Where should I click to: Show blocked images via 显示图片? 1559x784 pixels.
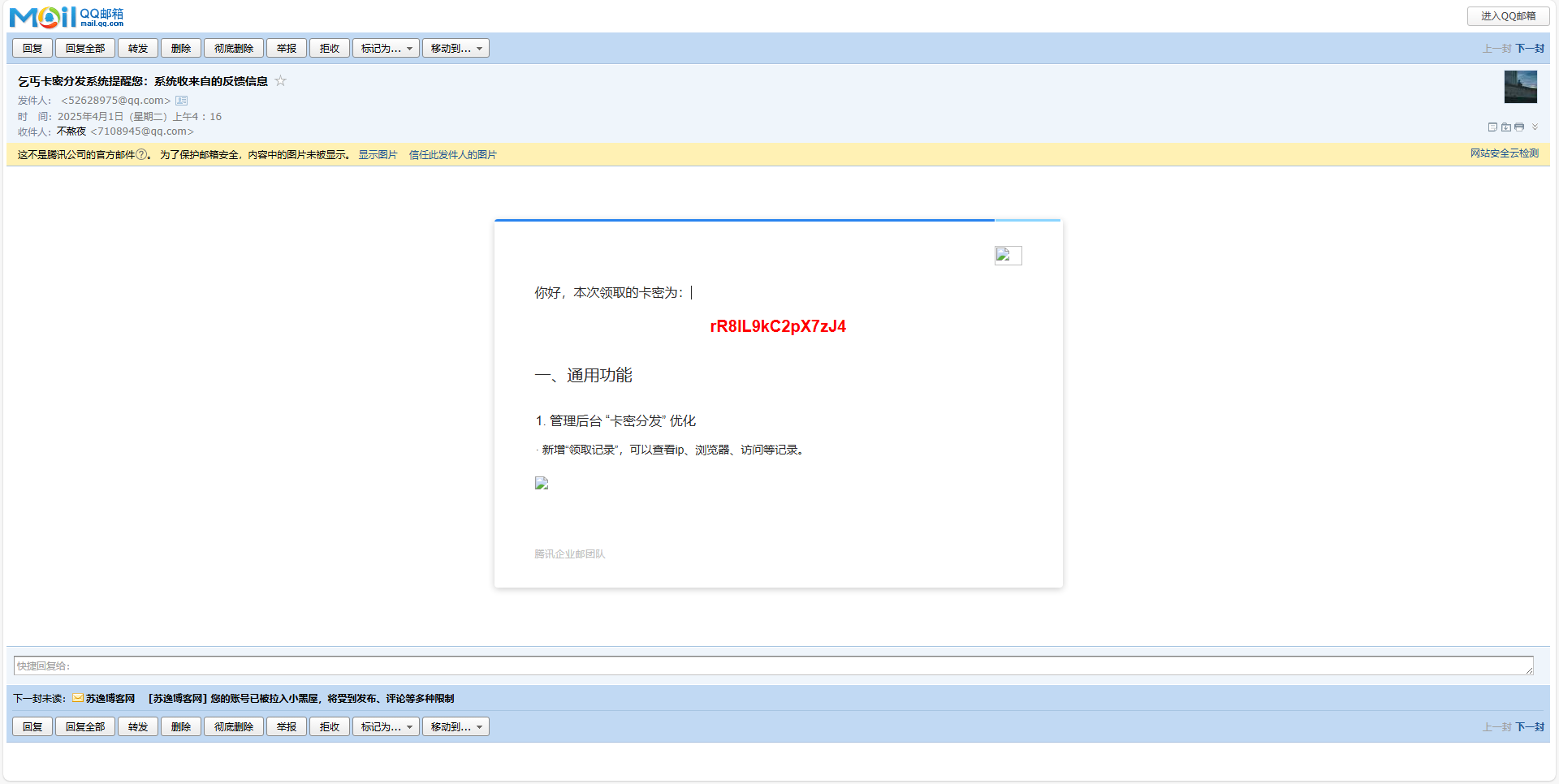(377, 154)
